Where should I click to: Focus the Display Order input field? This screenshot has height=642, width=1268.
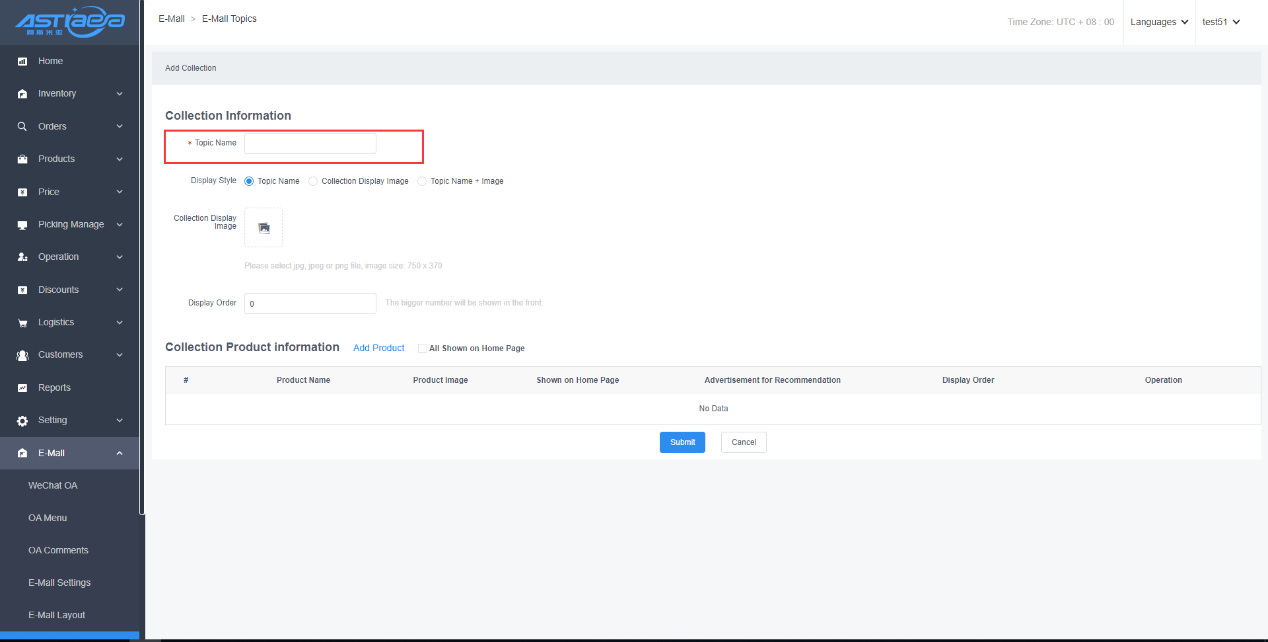point(310,303)
